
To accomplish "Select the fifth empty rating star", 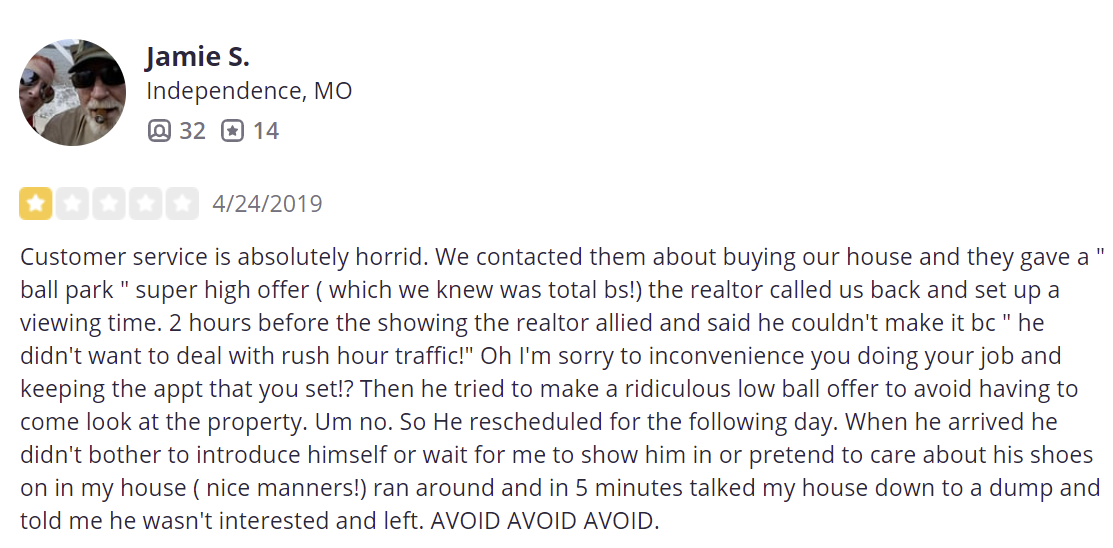I will (182, 204).
